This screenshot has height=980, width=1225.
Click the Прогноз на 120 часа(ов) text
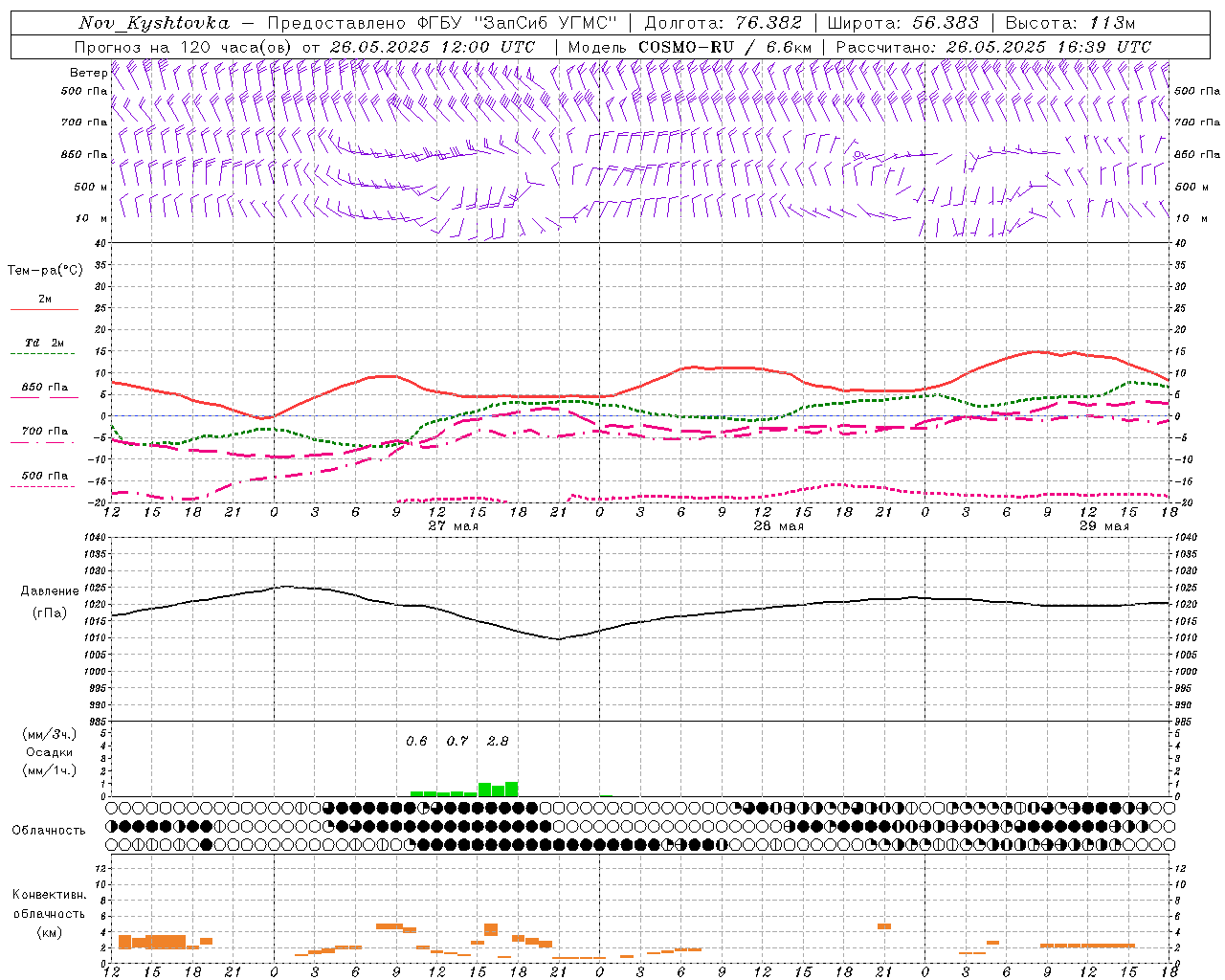[183, 47]
